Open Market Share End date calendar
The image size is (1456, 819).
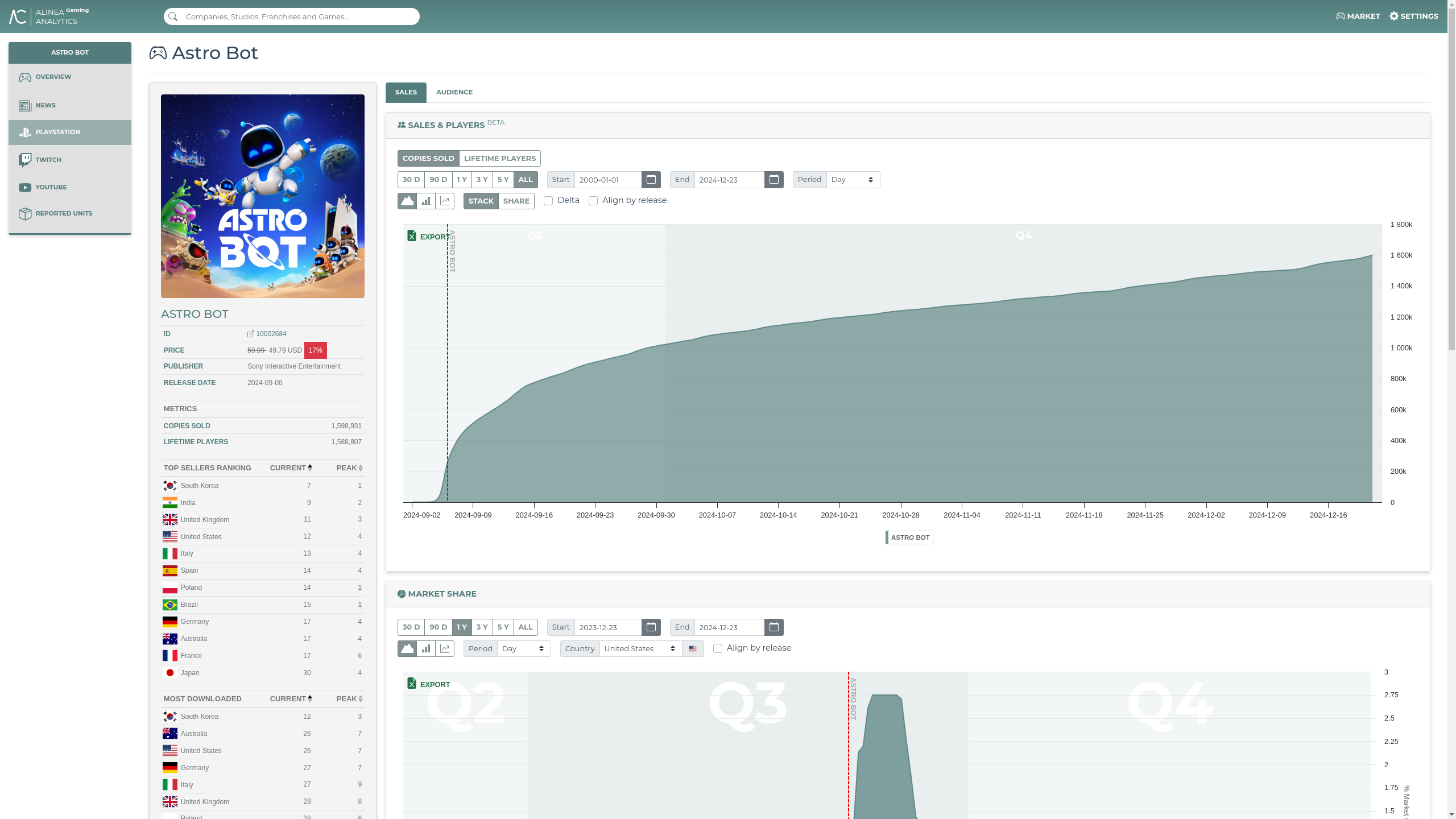(774, 627)
